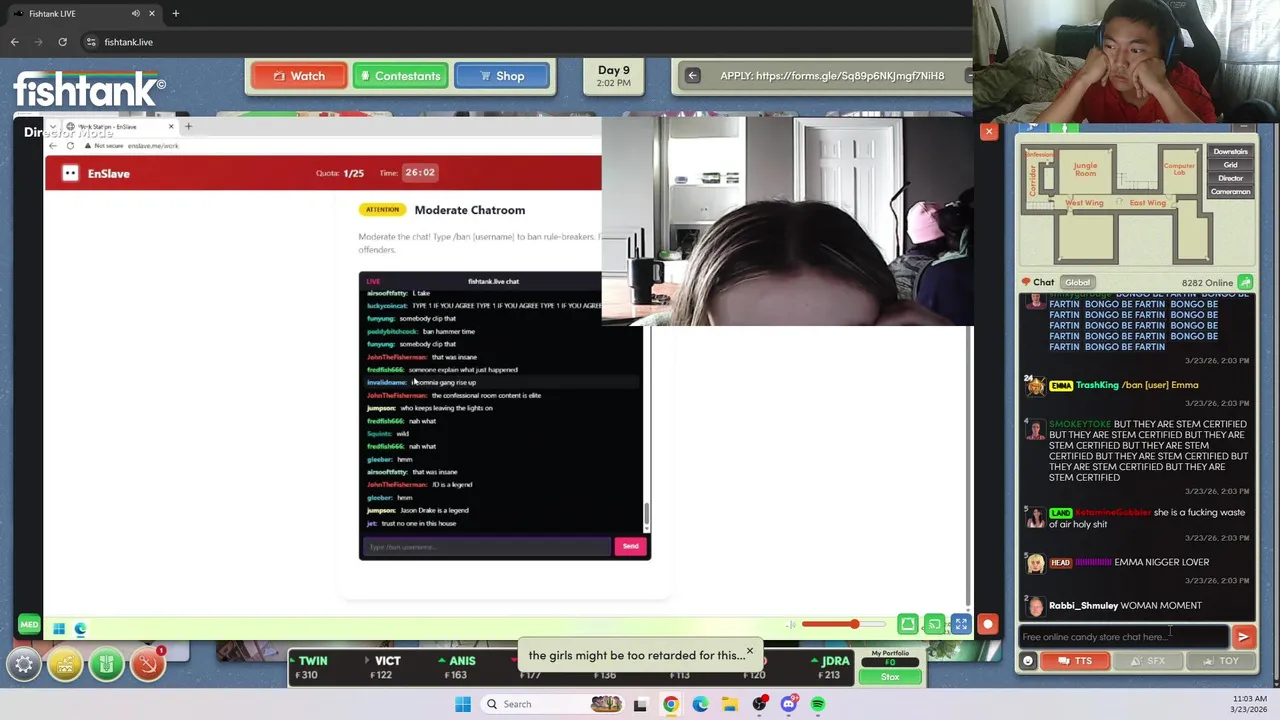Open the green overalls icon in the dock
The width and height of the screenshot is (1280, 720).
[106, 664]
